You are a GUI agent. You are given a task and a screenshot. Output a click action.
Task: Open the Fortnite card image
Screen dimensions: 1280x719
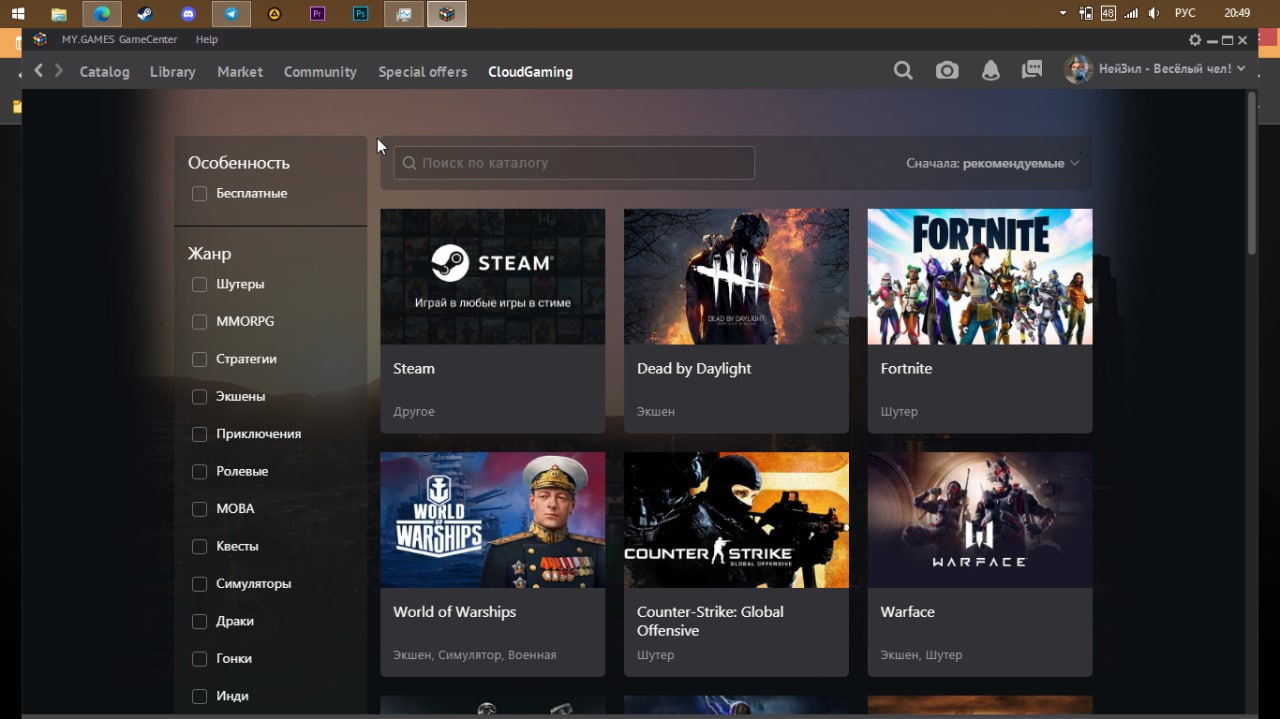(x=980, y=277)
